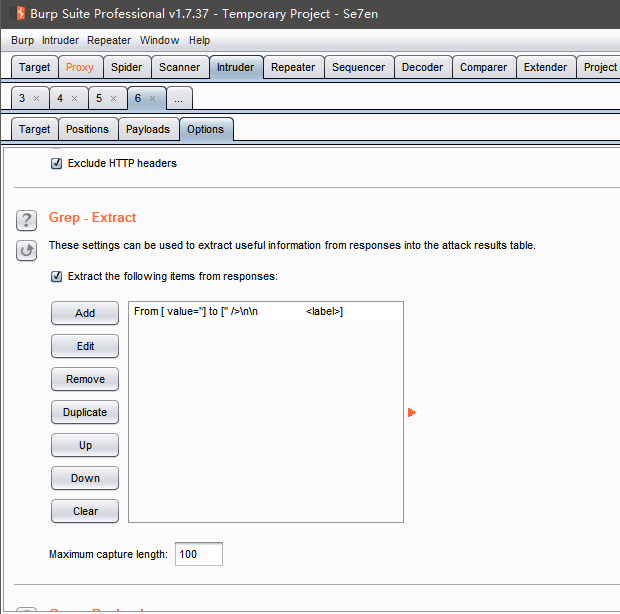
Task: Click the Add button for extract items
Action: pos(85,313)
